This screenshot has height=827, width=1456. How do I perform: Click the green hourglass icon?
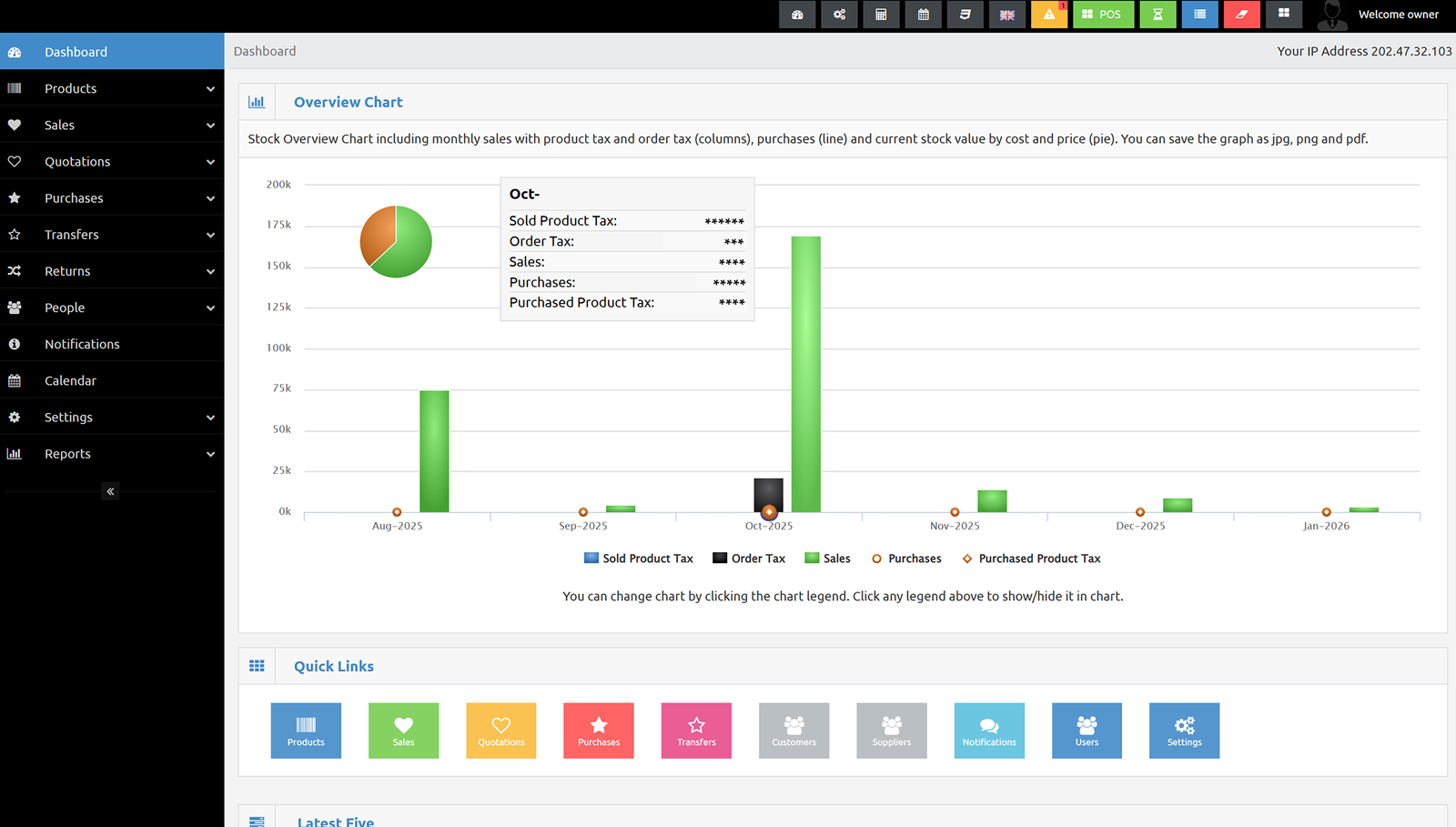(x=1158, y=15)
